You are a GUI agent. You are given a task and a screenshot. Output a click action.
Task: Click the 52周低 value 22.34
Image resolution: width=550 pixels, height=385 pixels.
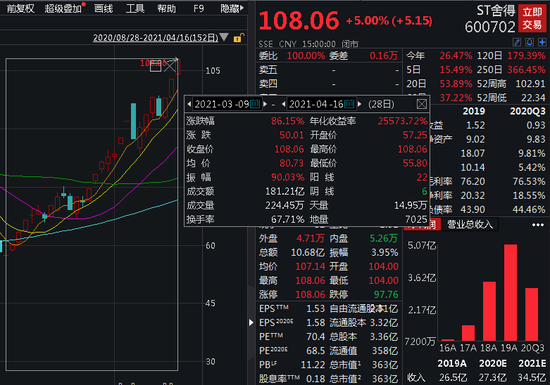[x=533, y=98]
